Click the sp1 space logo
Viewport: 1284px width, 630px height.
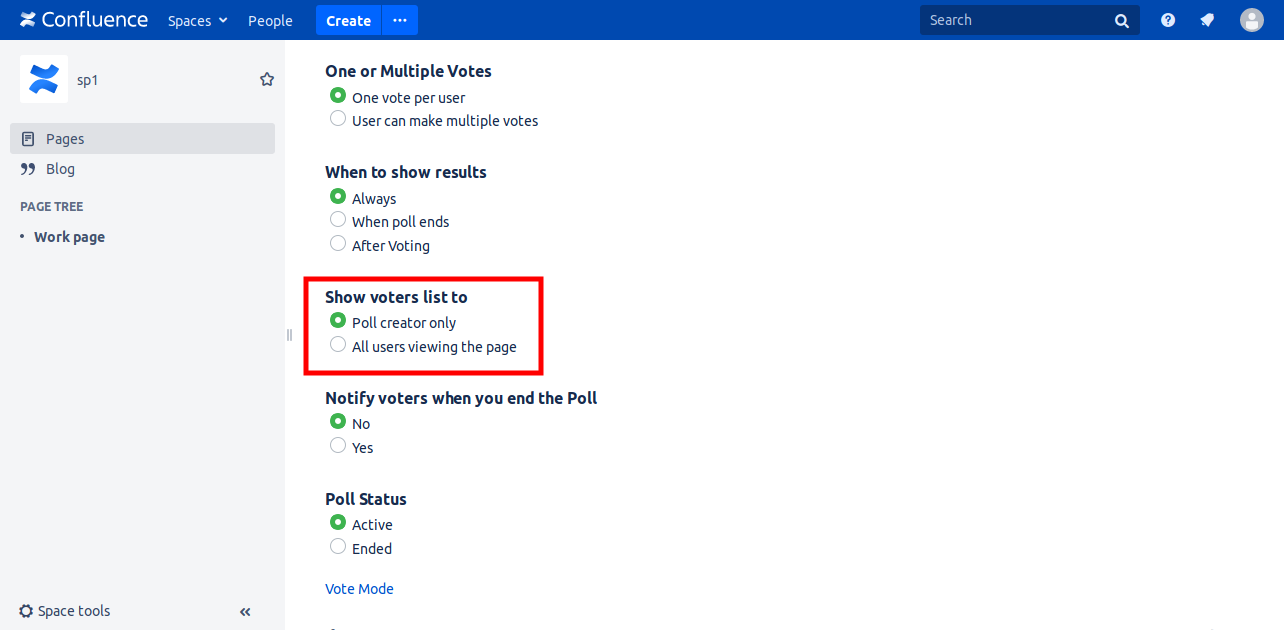click(x=44, y=79)
